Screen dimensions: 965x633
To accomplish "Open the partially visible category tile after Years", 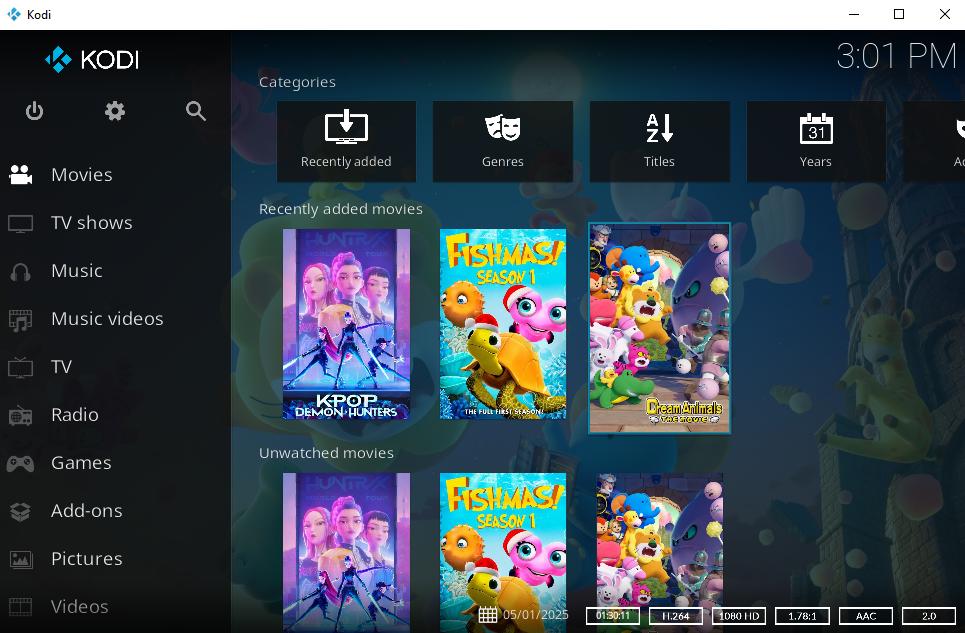I will (934, 141).
